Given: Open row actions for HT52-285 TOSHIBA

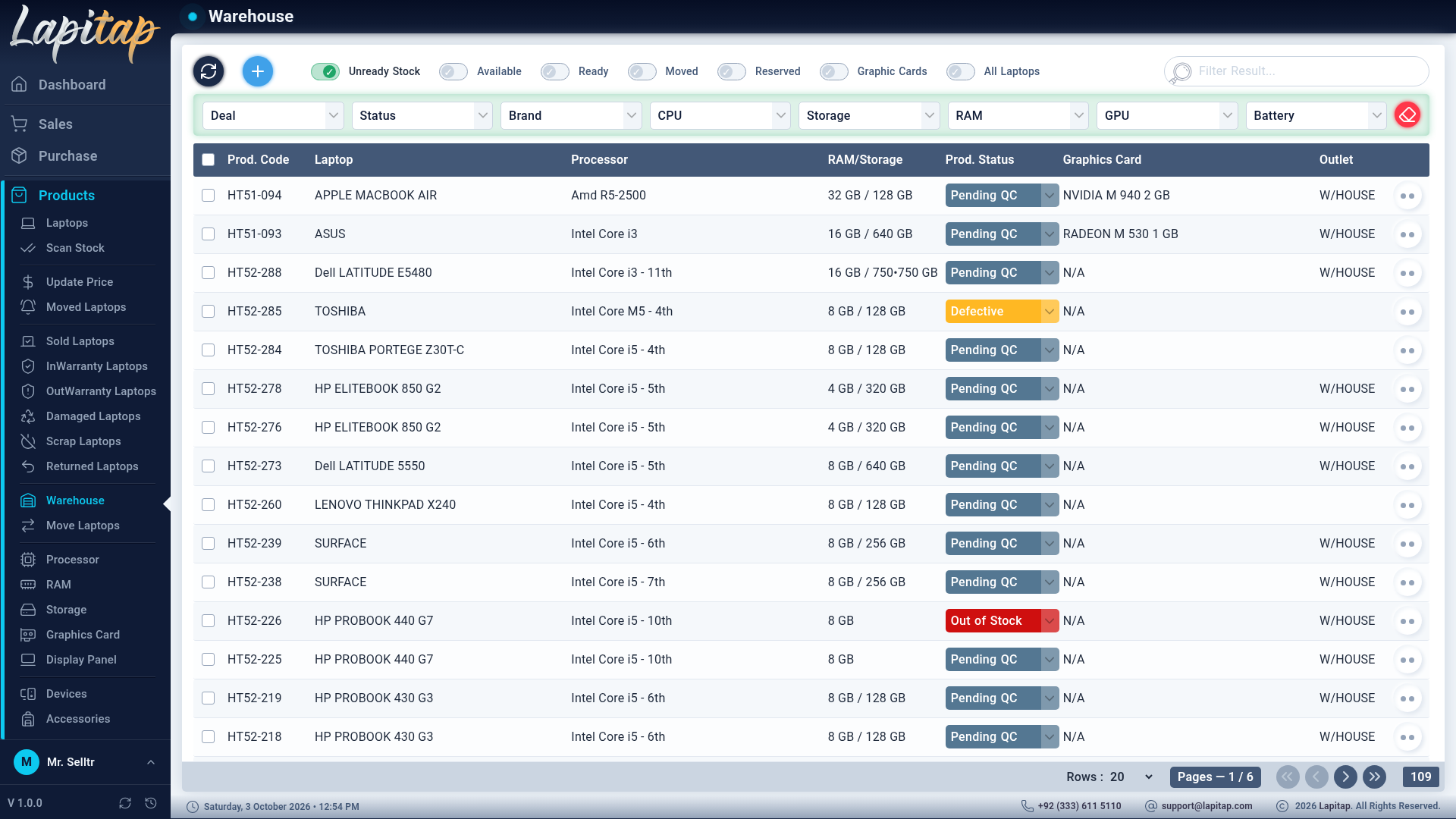Looking at the screenshot, I should coord(1407,312).
